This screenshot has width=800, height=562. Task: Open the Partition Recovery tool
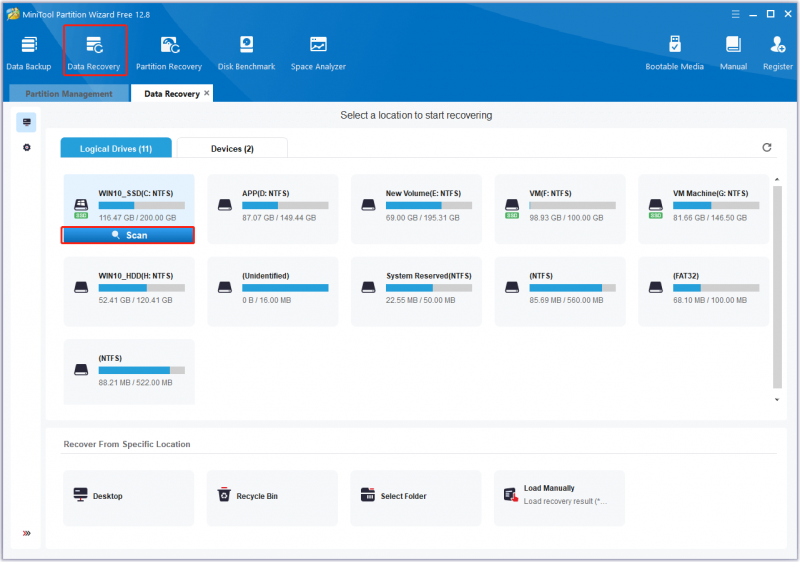169,53
